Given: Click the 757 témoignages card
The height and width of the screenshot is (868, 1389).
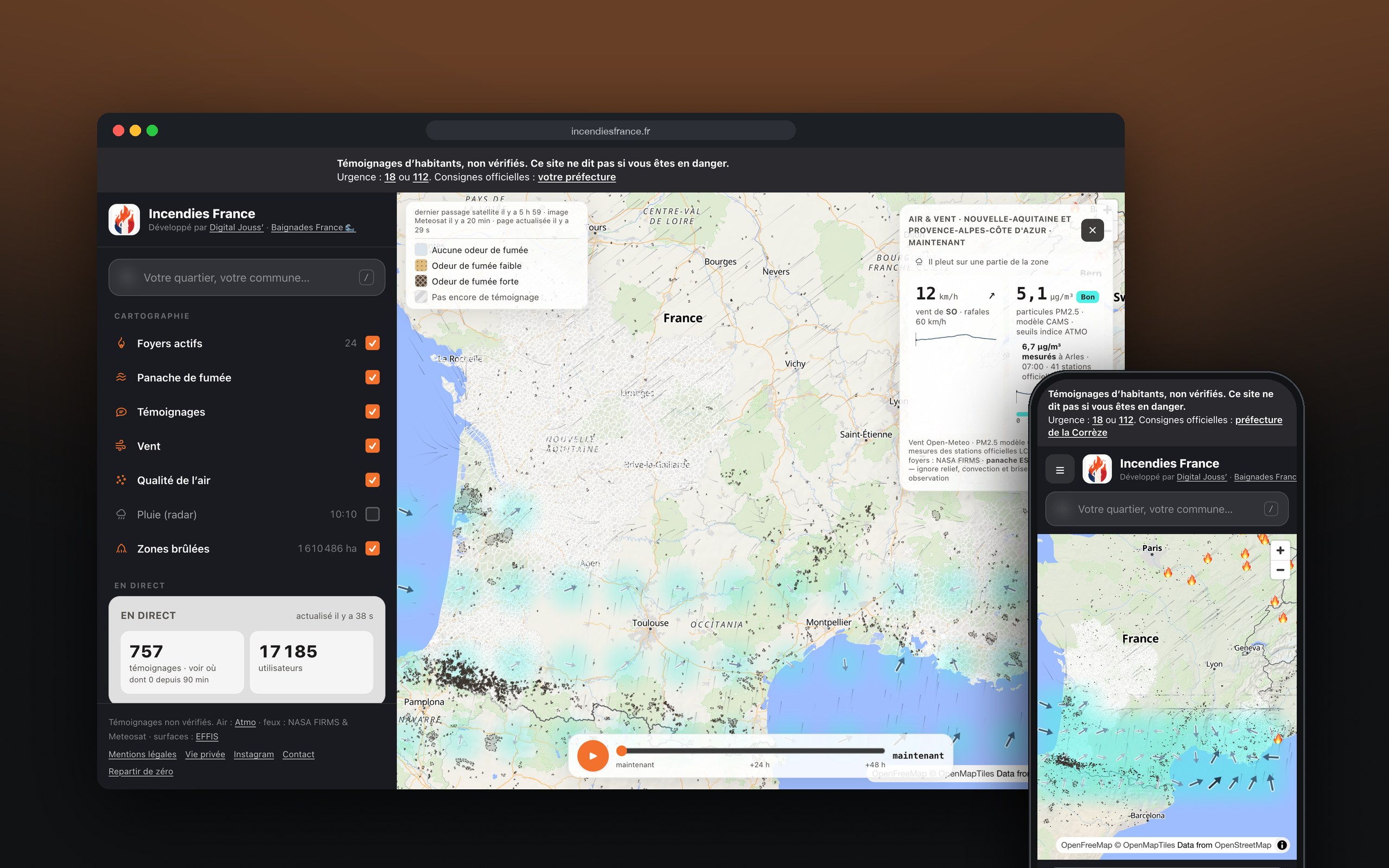Looking at the screenshot, I should [182, 662].
